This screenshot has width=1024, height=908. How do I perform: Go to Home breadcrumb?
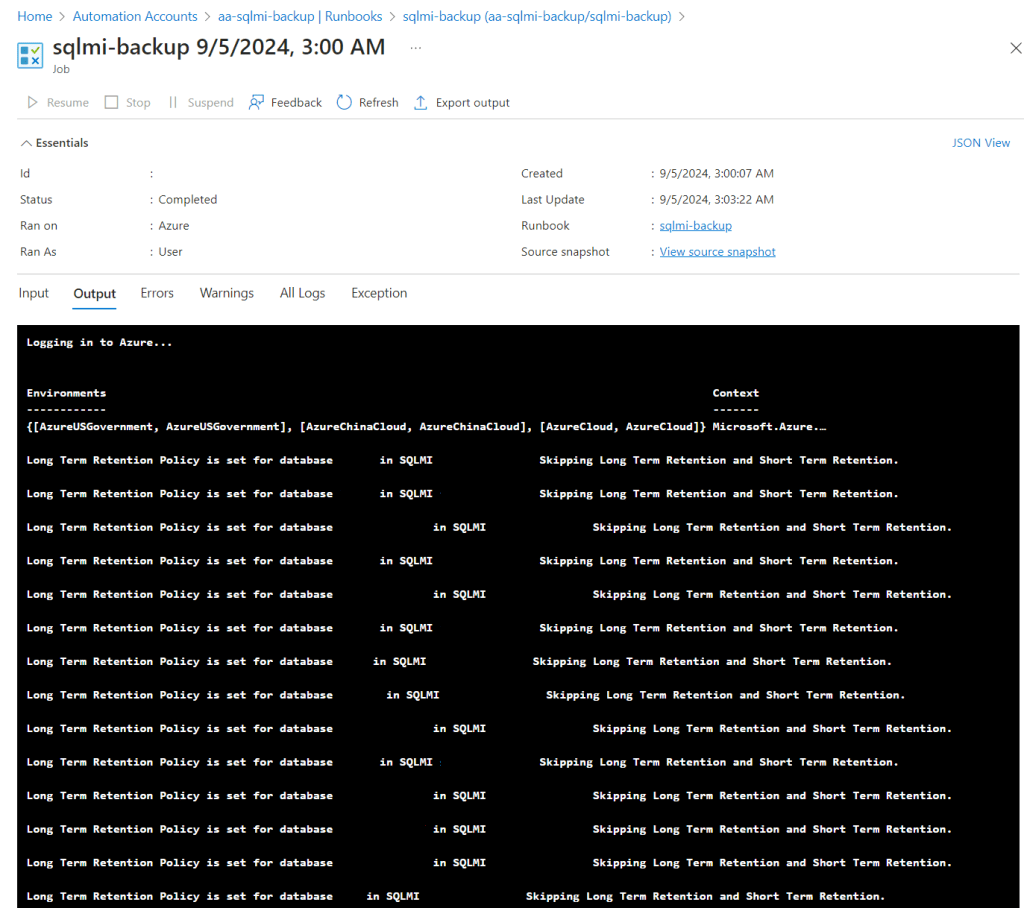click(x=35, y=16)
